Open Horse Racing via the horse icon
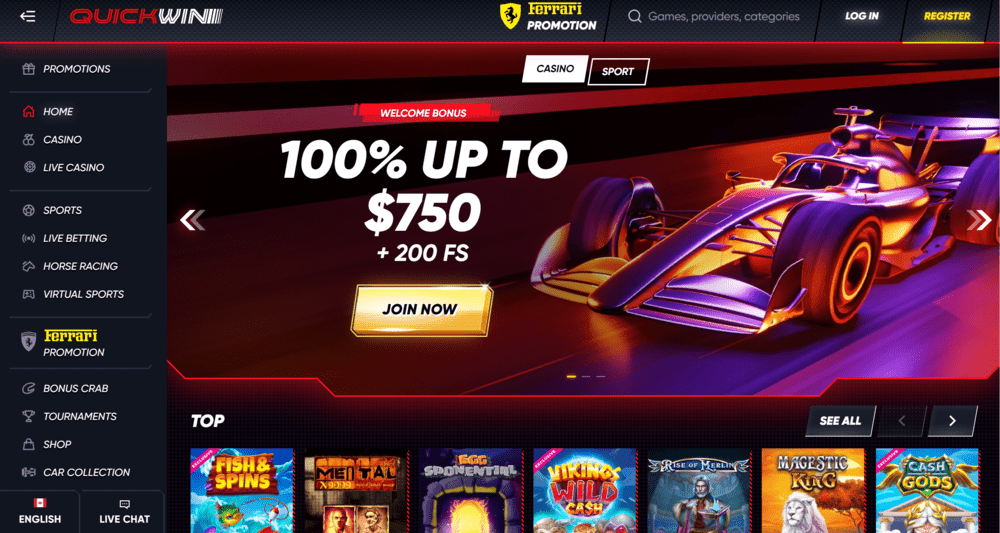This screenshot has width=1000, height=533. click(28, 266)
